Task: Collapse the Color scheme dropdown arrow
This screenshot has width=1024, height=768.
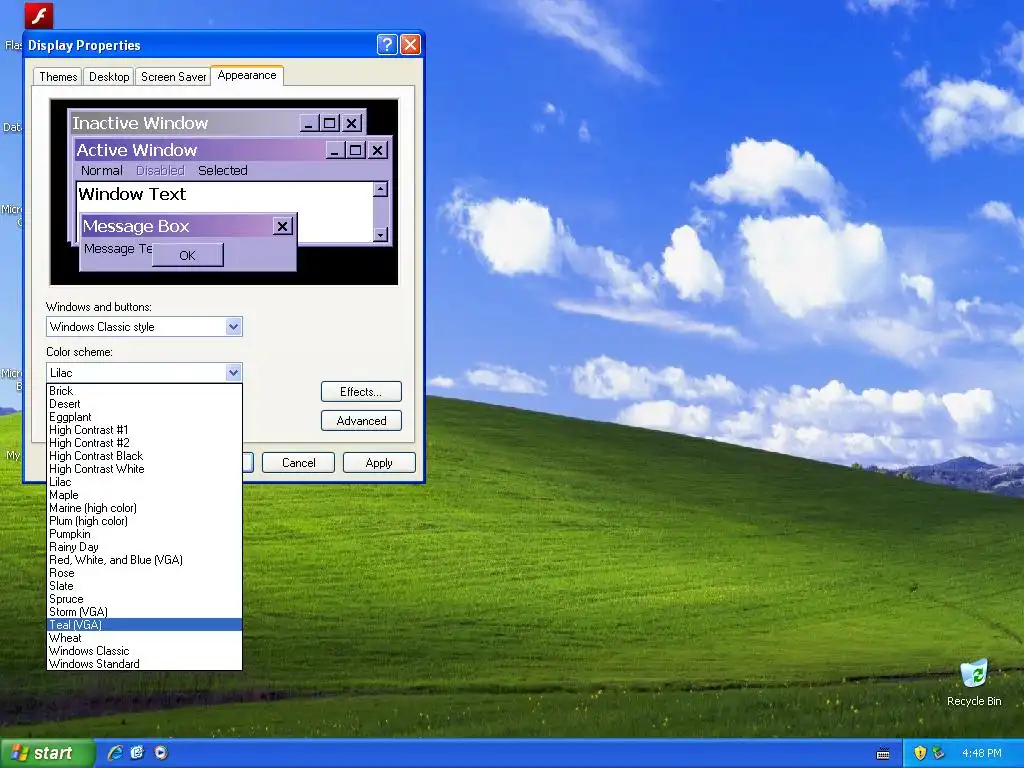Action: point(233,372)
